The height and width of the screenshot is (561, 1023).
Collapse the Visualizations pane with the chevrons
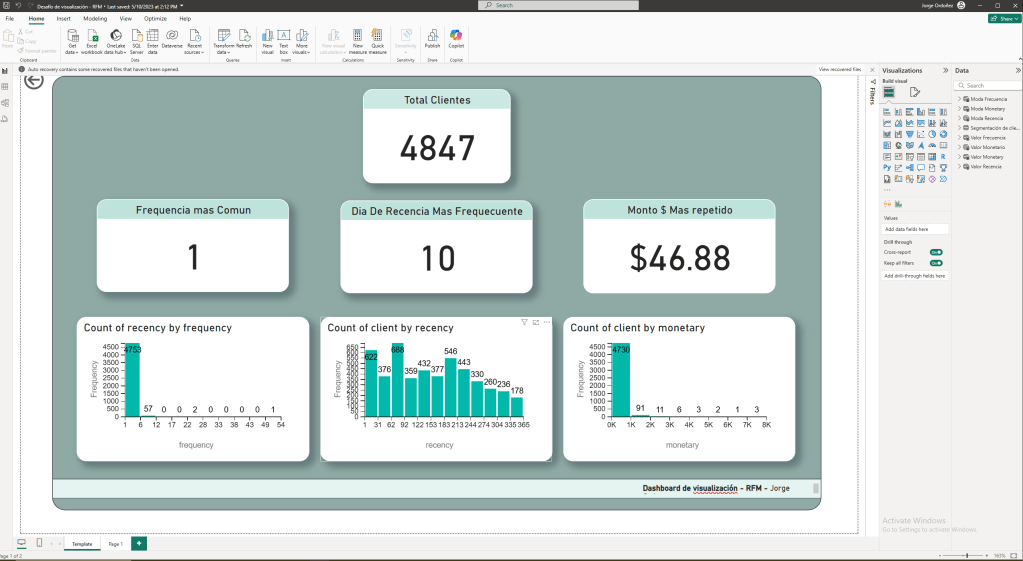click(x=945, y=71)
